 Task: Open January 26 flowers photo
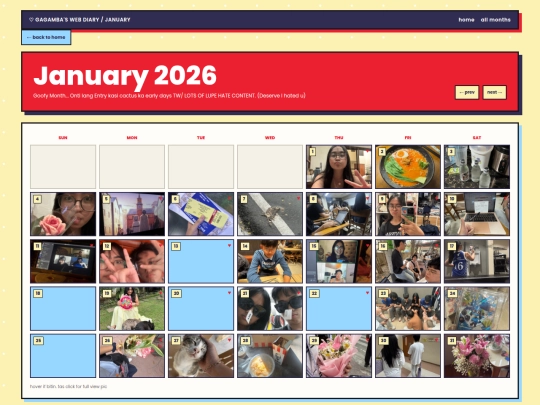click(x=132, y=356)
